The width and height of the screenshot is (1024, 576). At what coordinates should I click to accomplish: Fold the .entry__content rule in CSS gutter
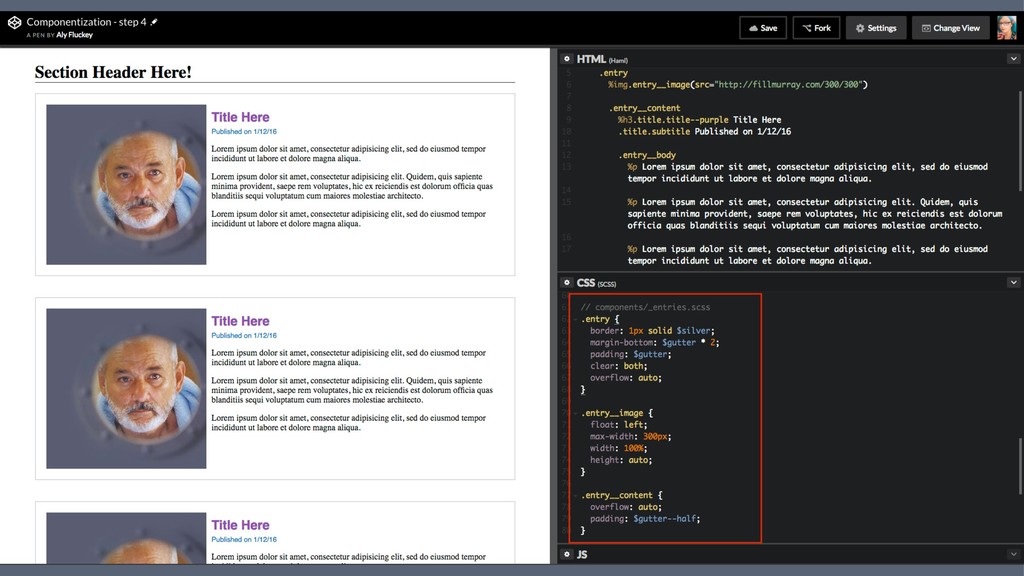click(575, 496)
